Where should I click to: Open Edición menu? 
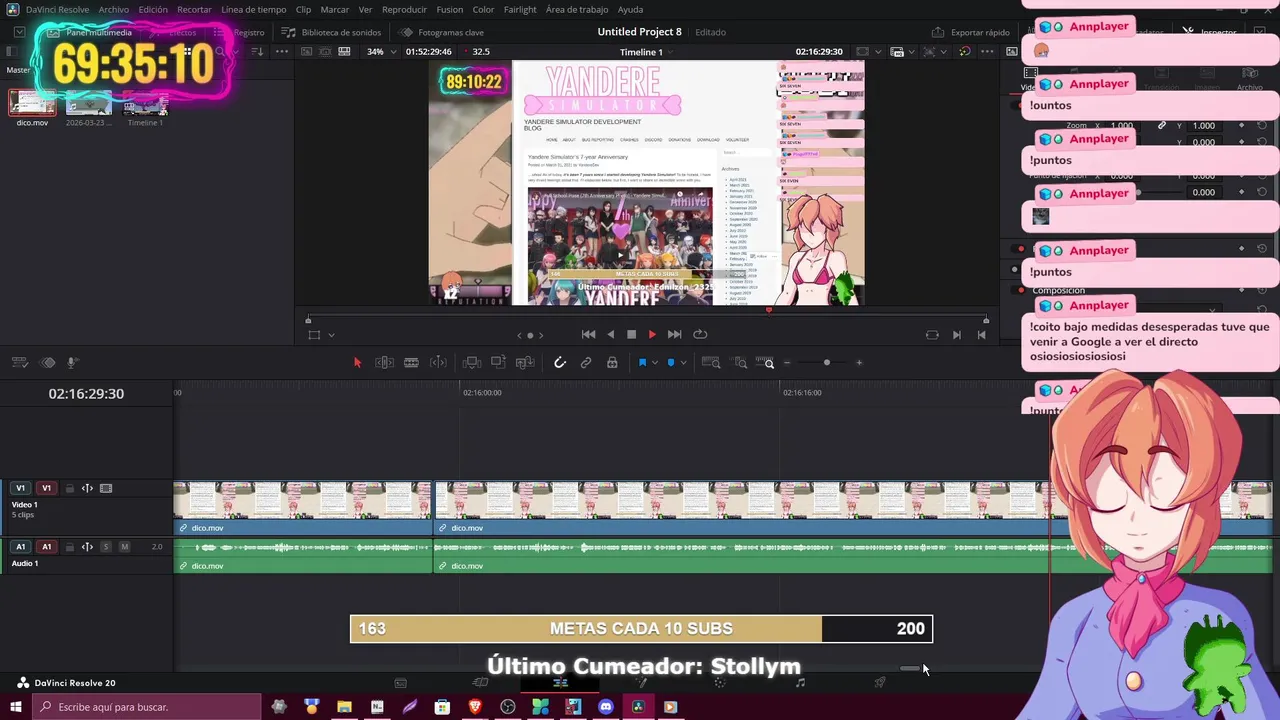pos(153,9)
